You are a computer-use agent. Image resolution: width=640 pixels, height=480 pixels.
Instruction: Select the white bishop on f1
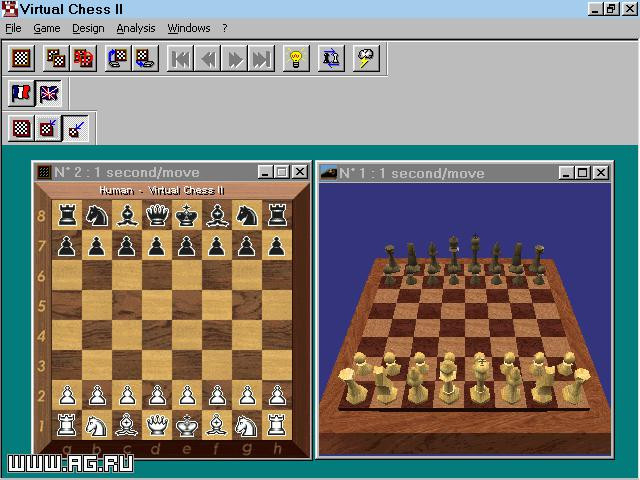coord(217,425)
